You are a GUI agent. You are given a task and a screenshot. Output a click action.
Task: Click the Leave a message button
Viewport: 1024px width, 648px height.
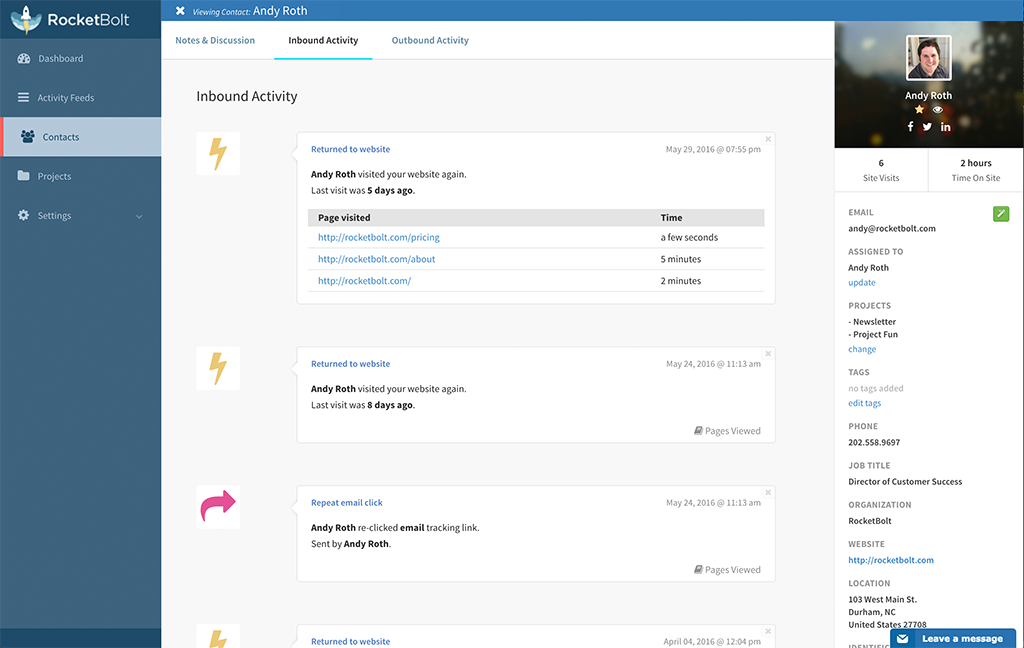tap(953, 638)
